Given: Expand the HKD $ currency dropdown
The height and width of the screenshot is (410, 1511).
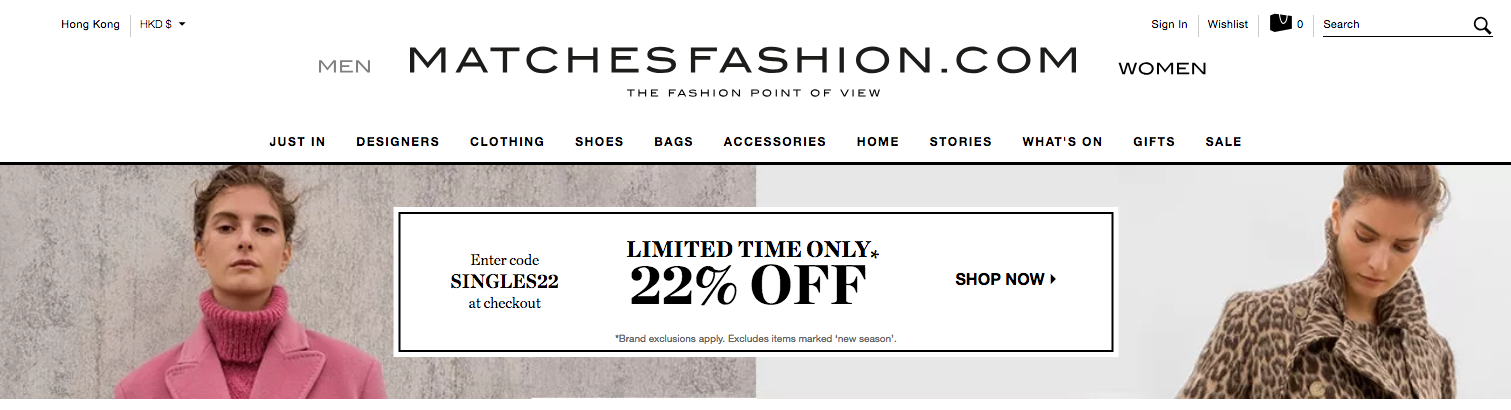Looking at the screenshot, I should (163, 24).
